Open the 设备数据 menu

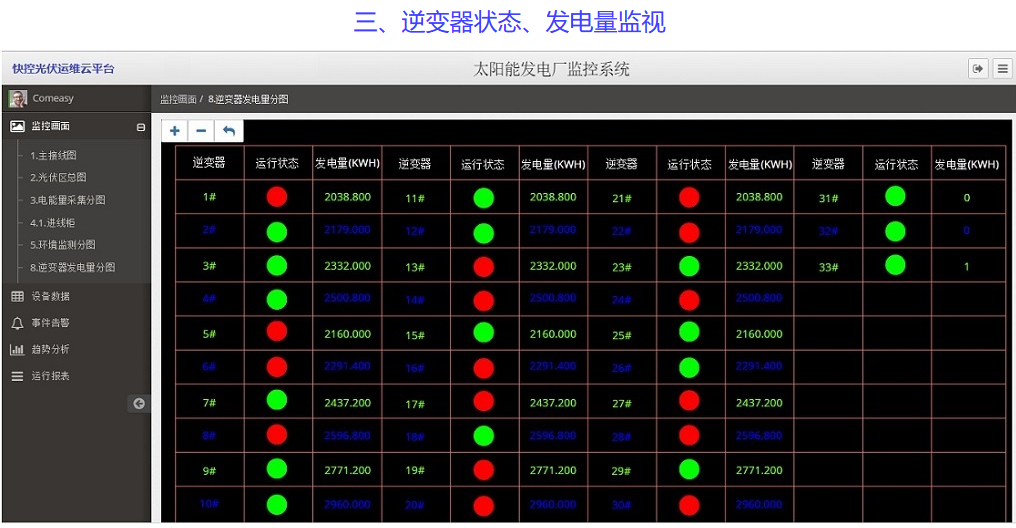[x=51, y=296]
